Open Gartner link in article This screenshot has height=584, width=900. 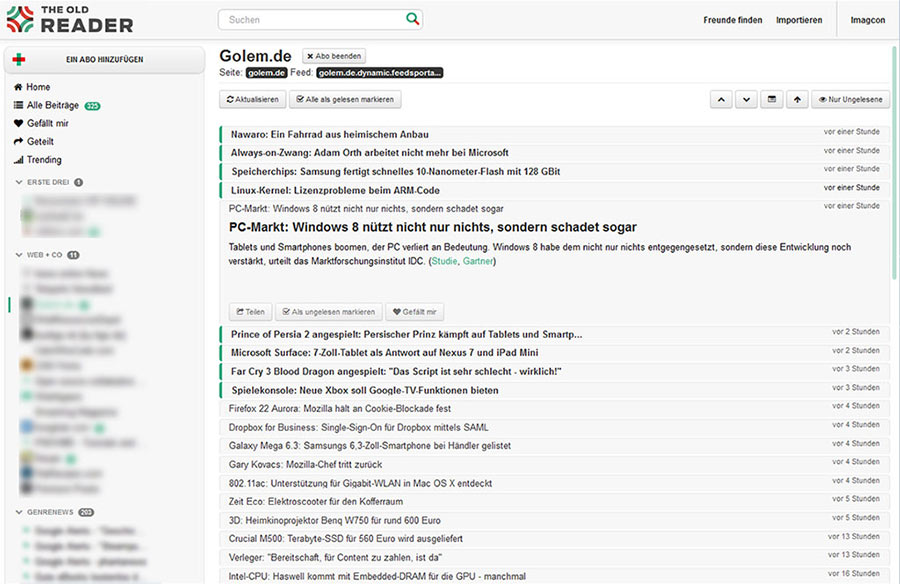click(x=478, y=261)
